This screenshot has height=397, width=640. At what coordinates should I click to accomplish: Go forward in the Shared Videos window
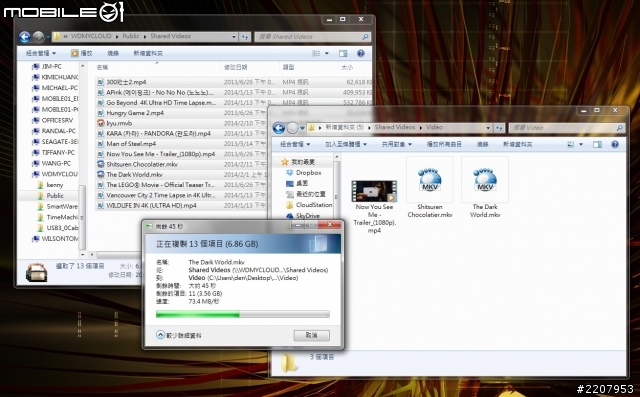coord(38,37)
